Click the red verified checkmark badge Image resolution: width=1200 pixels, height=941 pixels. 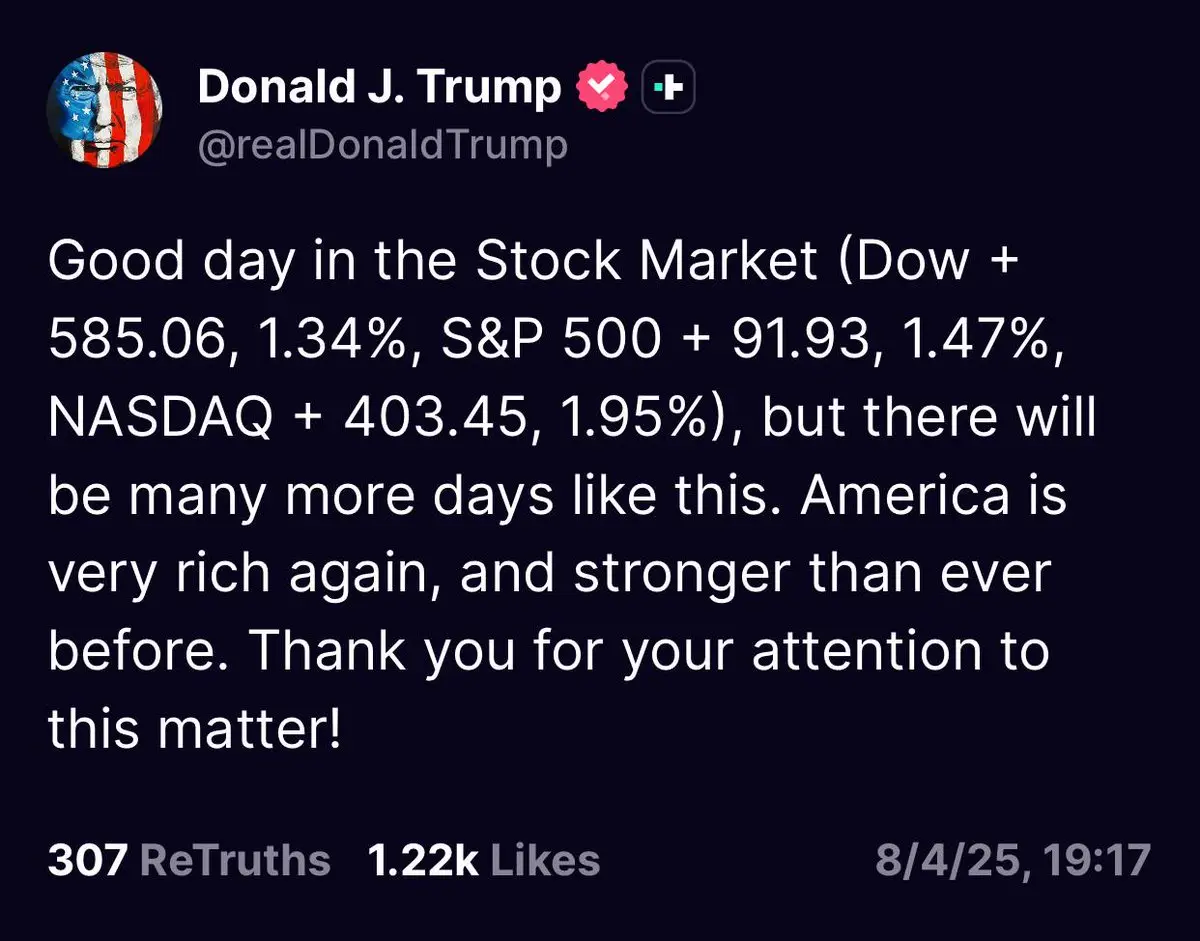tap(601, 89)
